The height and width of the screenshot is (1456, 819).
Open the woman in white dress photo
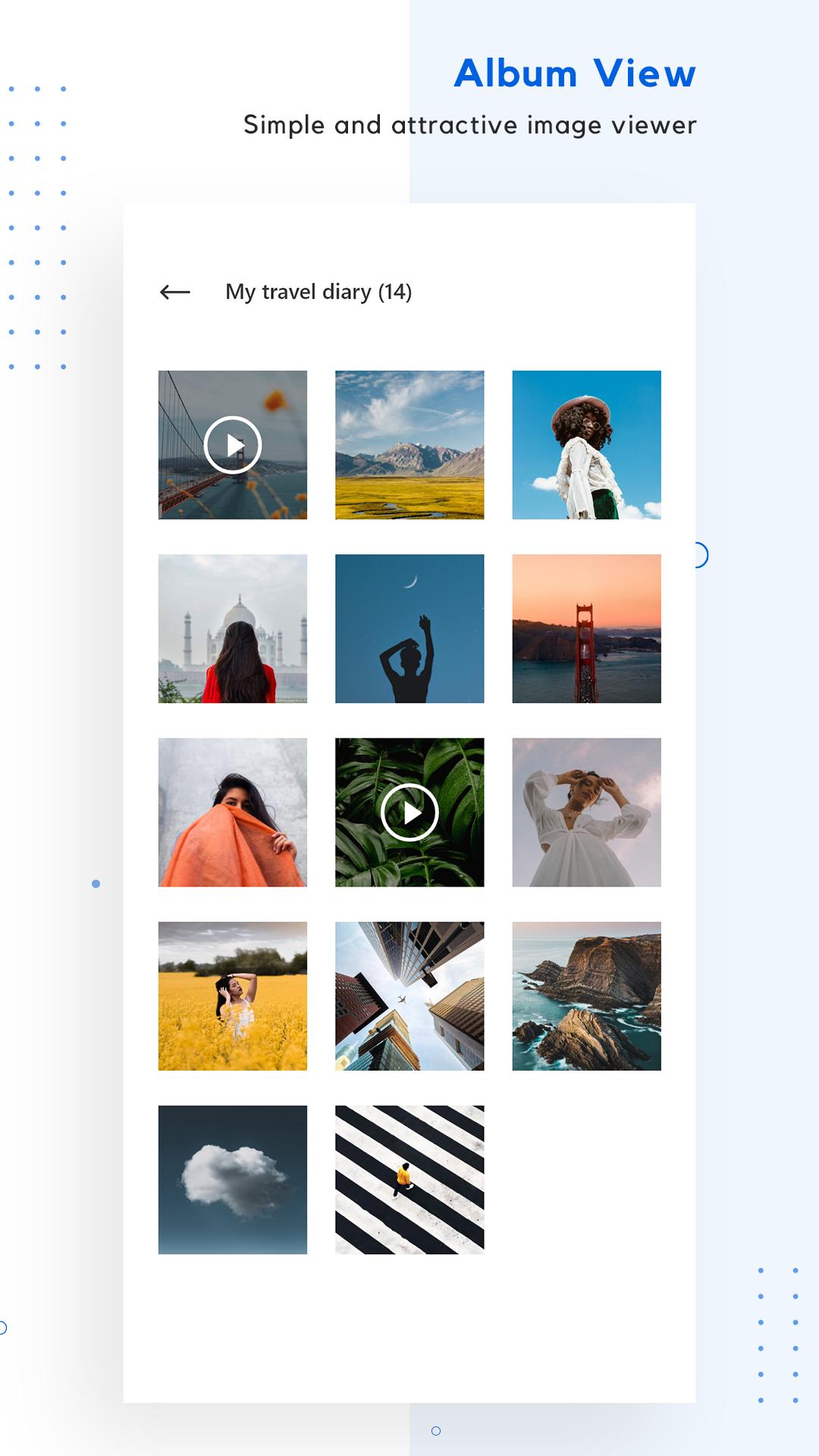click(586, 812)
